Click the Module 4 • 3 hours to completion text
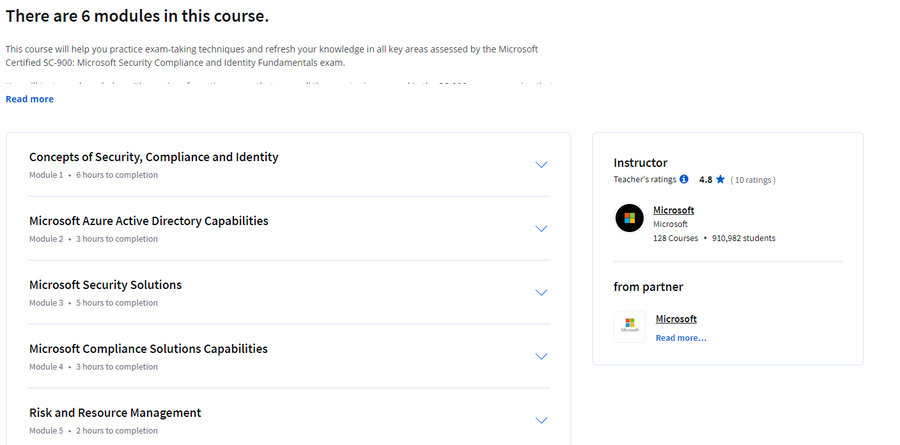Screen dimensions: 900x445 pyautogui.click(x=94, y=367)
